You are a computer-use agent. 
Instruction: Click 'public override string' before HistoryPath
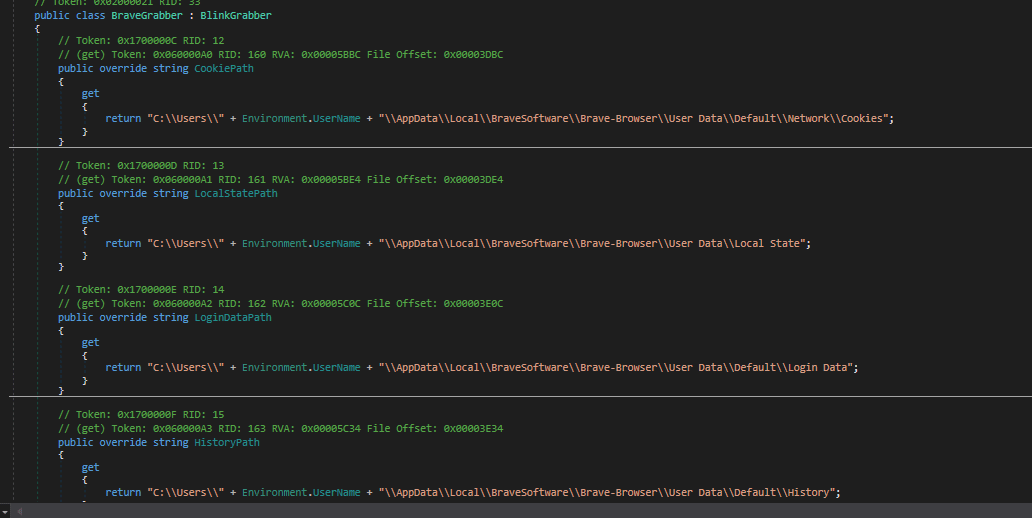(x=123, y=442)
